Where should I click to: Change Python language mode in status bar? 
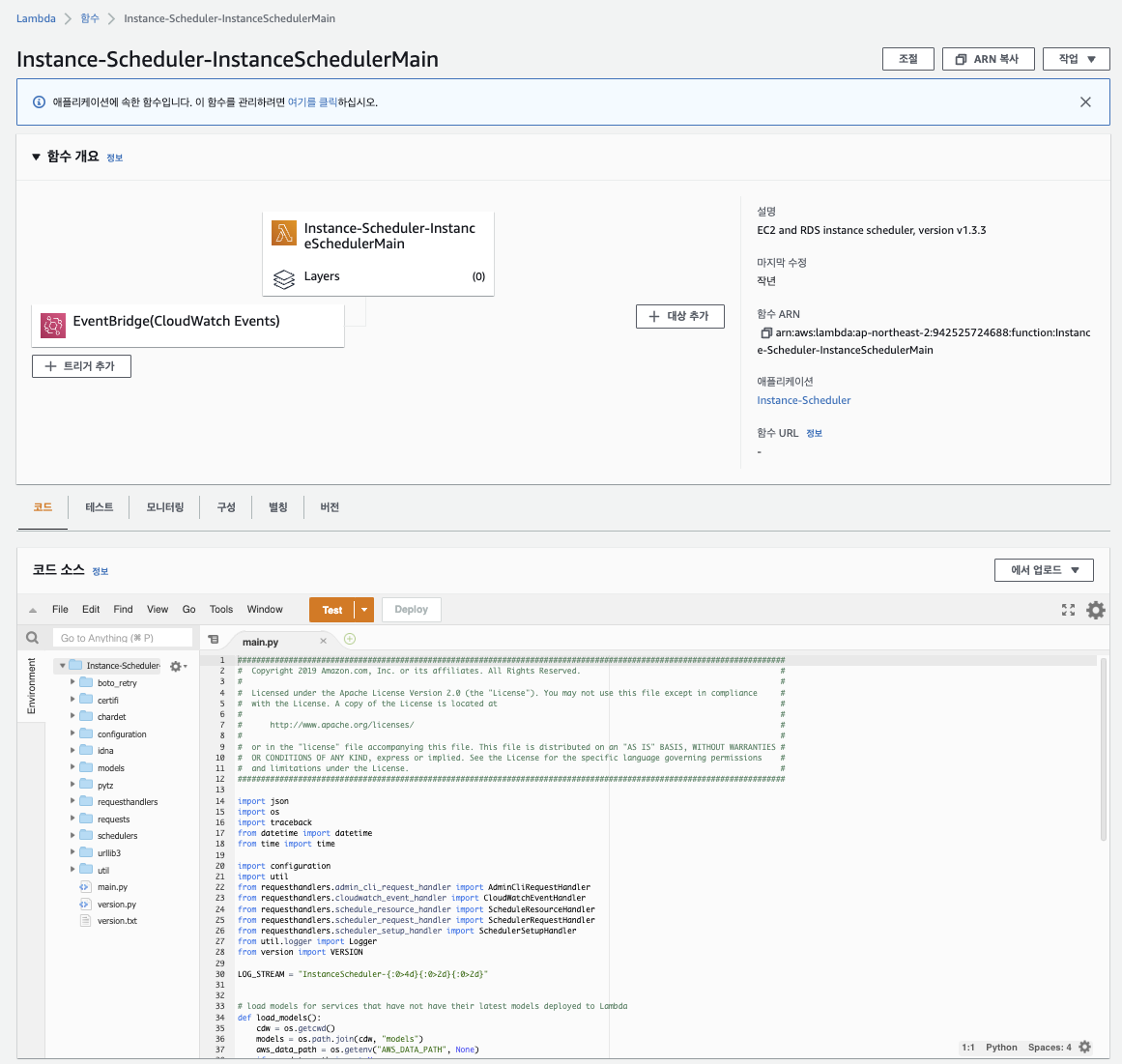[1001, 1048]
